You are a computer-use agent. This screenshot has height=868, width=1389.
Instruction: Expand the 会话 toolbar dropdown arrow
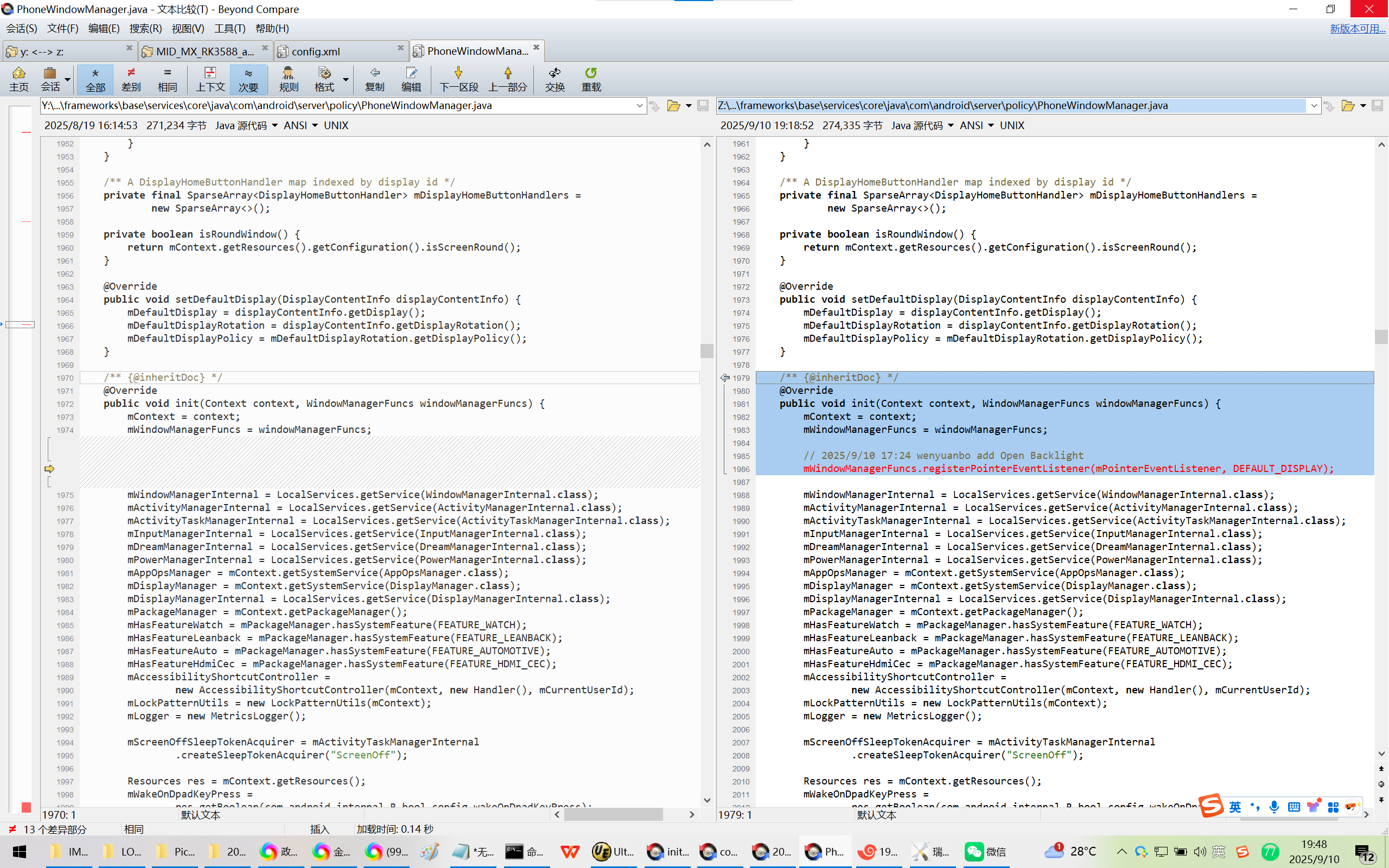(x=68, y=80)
